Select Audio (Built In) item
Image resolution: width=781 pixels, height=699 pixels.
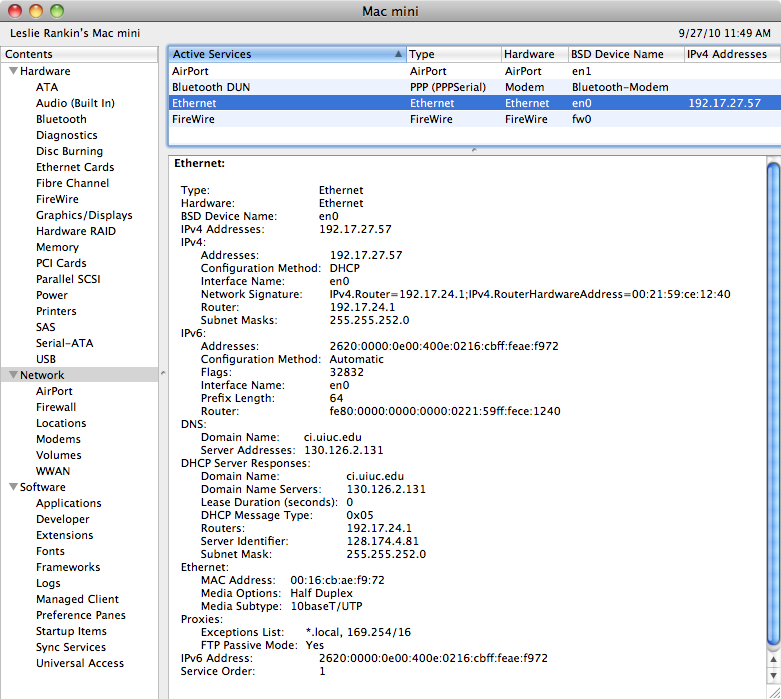tap(75, 103)
